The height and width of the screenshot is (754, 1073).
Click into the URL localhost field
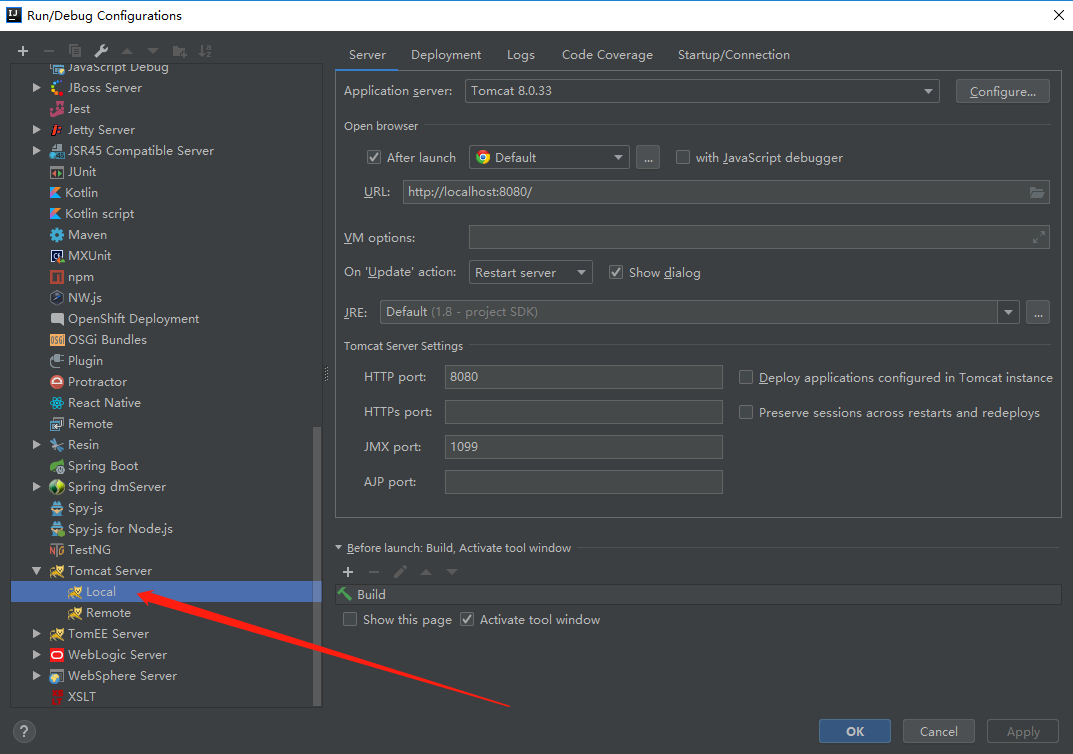tap(726, 192)
